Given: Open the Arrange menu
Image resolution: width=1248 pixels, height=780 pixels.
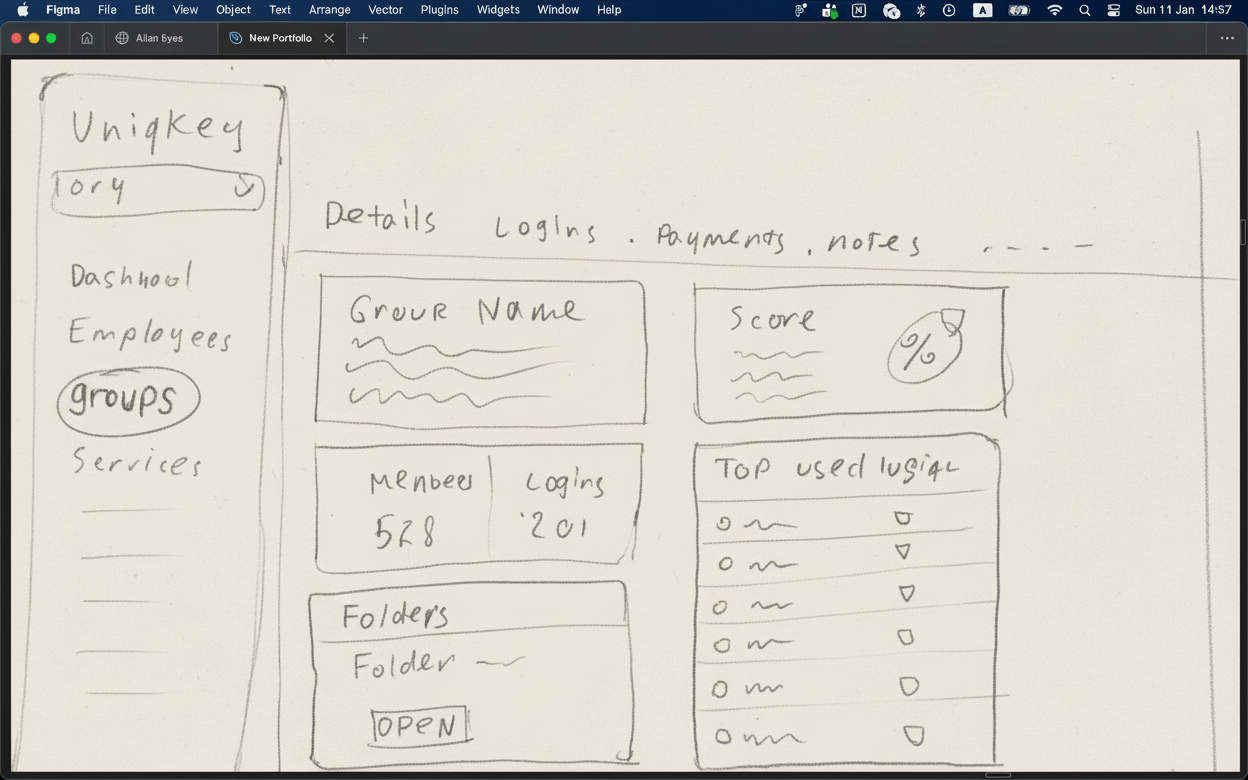Looking at the screenshot, I should pos(329,10).
